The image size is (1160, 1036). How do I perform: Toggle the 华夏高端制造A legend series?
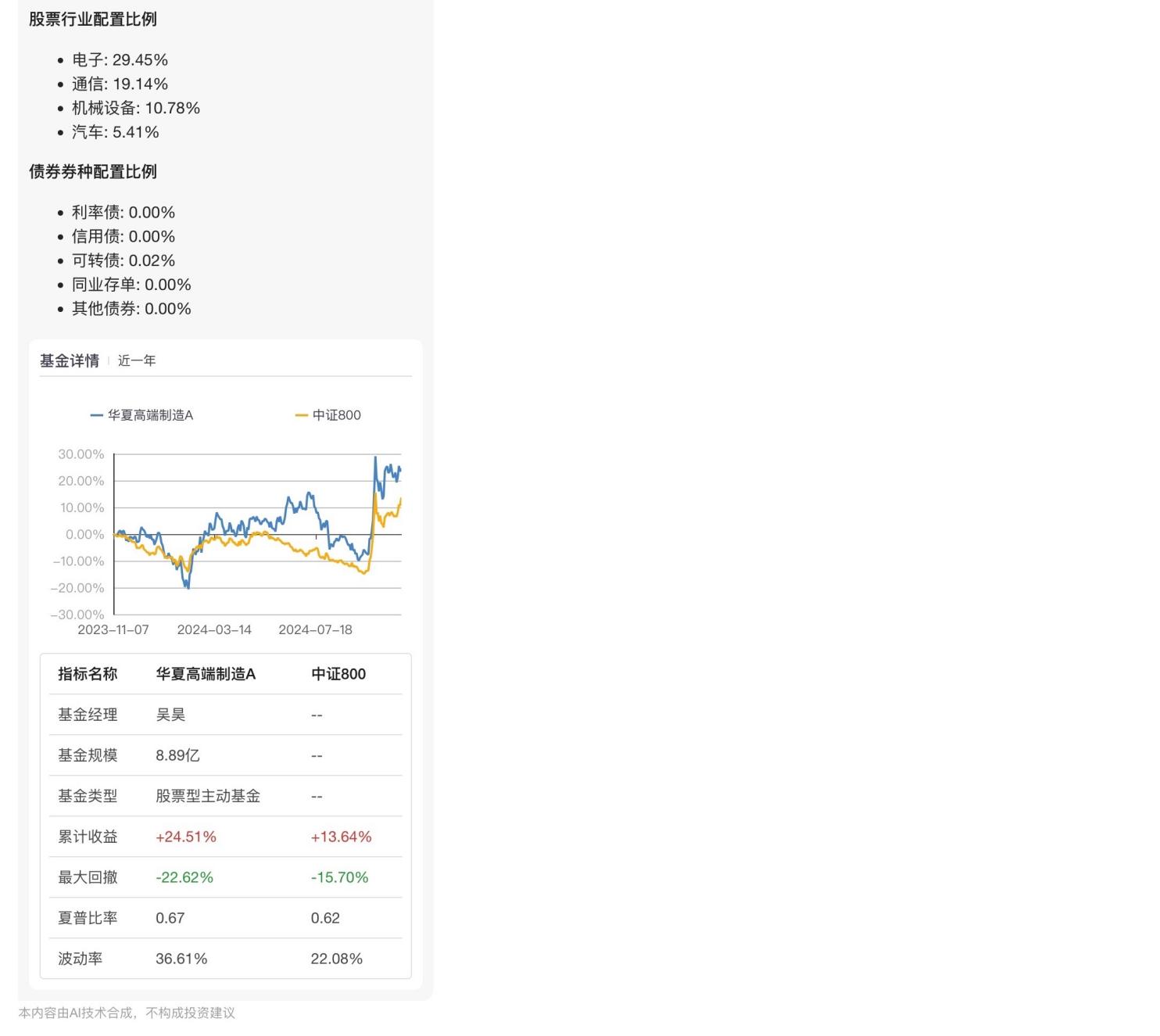click(141, 415)
